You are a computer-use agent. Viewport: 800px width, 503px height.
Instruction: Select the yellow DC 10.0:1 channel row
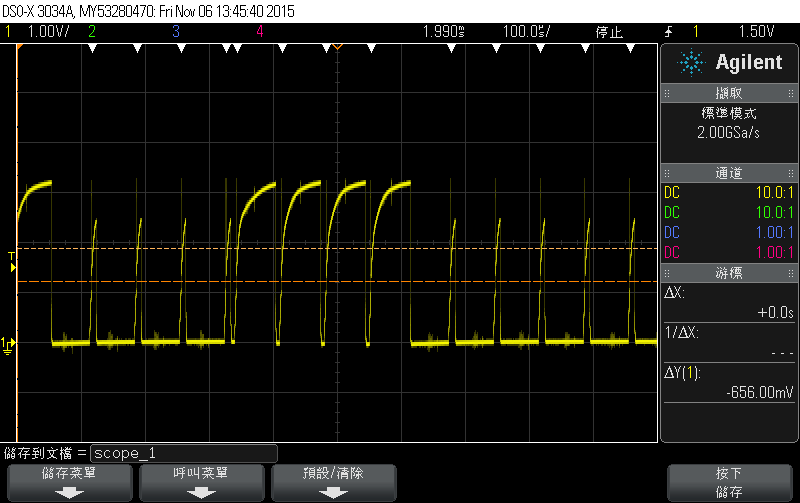coord(729,192)
